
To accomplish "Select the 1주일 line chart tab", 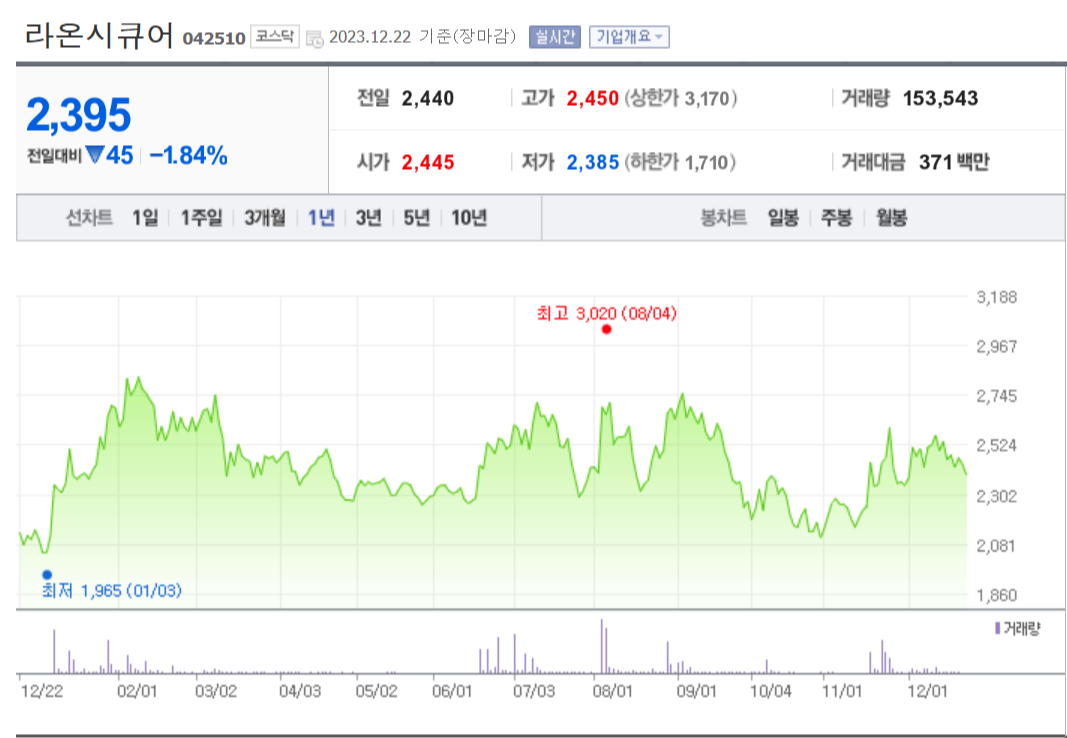I will click(201, 218).
